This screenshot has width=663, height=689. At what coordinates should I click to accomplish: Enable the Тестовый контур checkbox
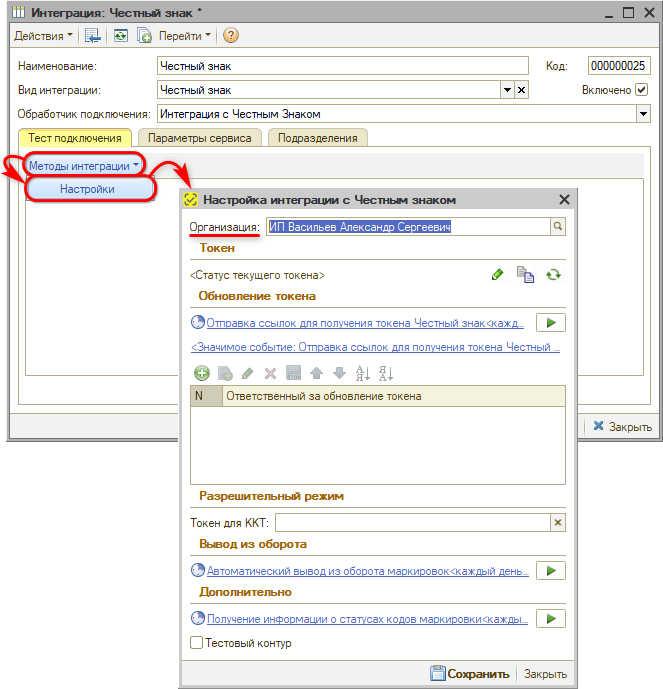(198, 643)
